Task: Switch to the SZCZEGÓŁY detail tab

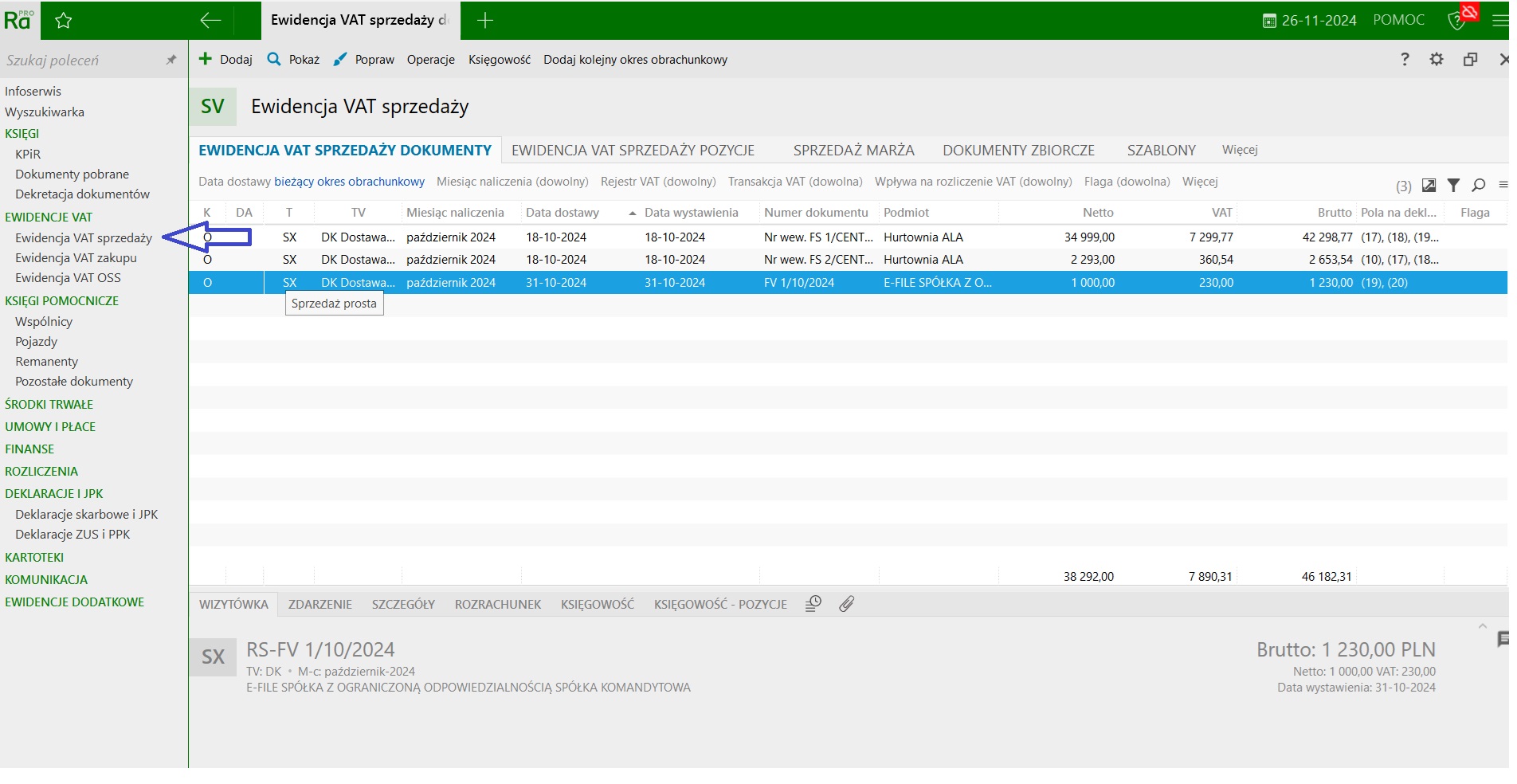Action: coord(403,605)
